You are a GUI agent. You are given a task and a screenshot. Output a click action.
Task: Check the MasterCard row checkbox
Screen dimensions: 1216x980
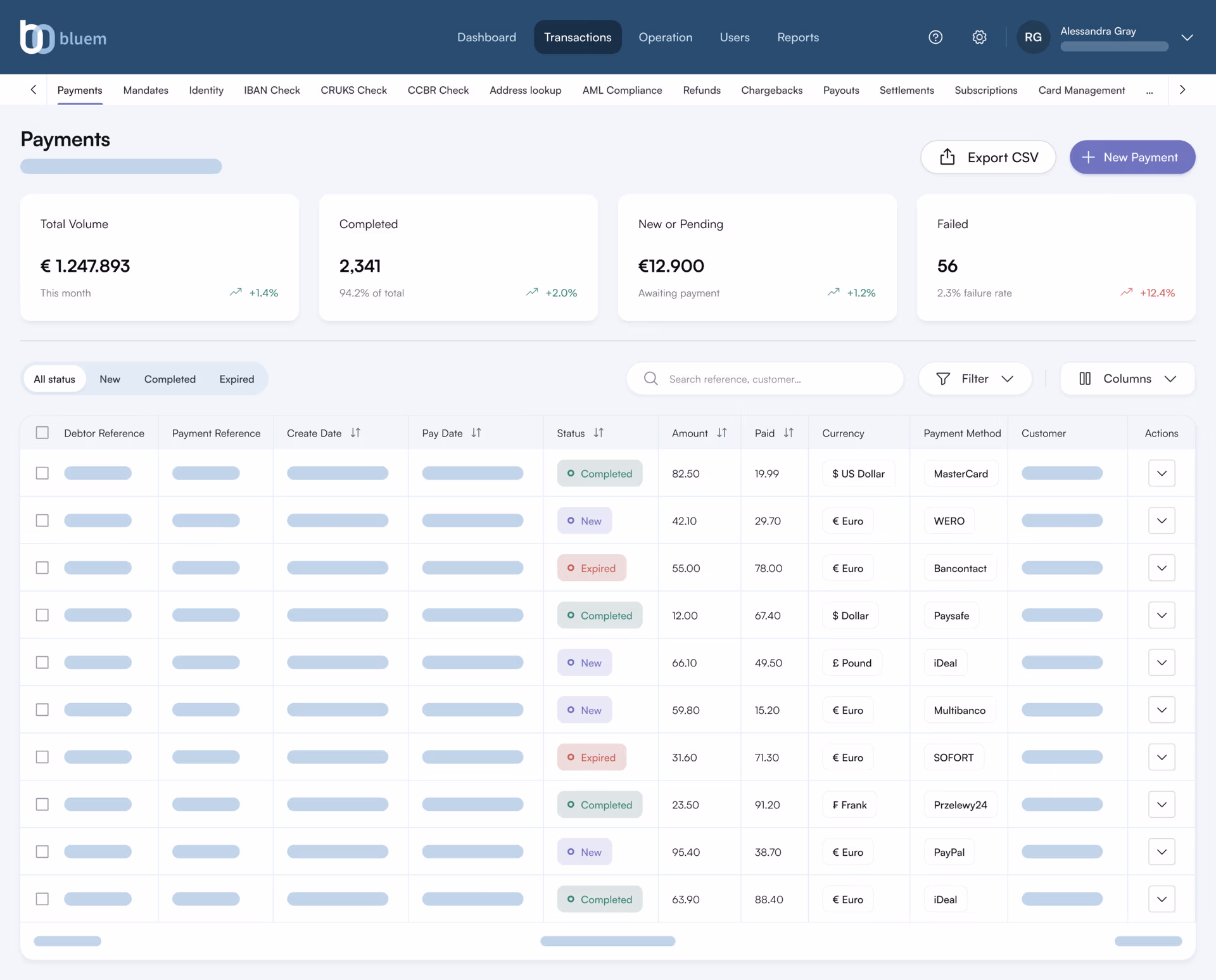click(x=42, y=473)
